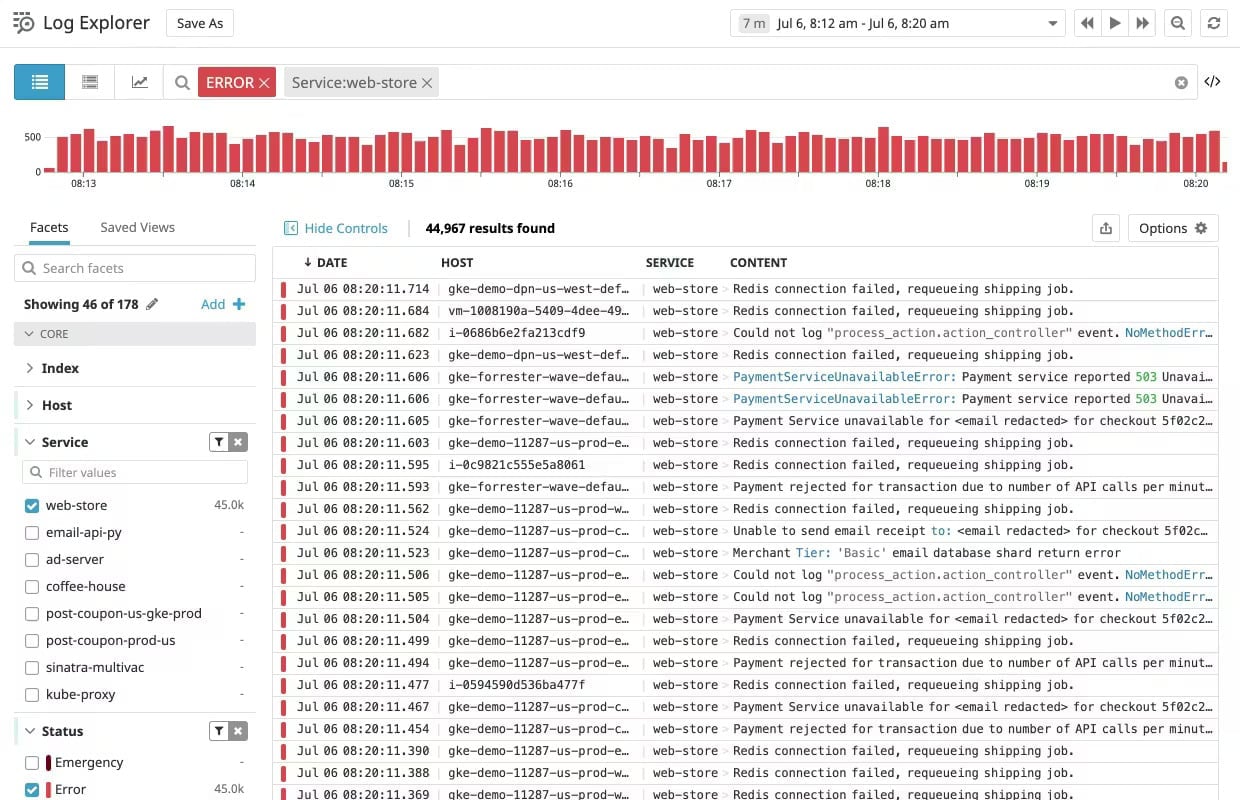Click the HOST column header
1240x800 pixels.
tap(457, 263)
